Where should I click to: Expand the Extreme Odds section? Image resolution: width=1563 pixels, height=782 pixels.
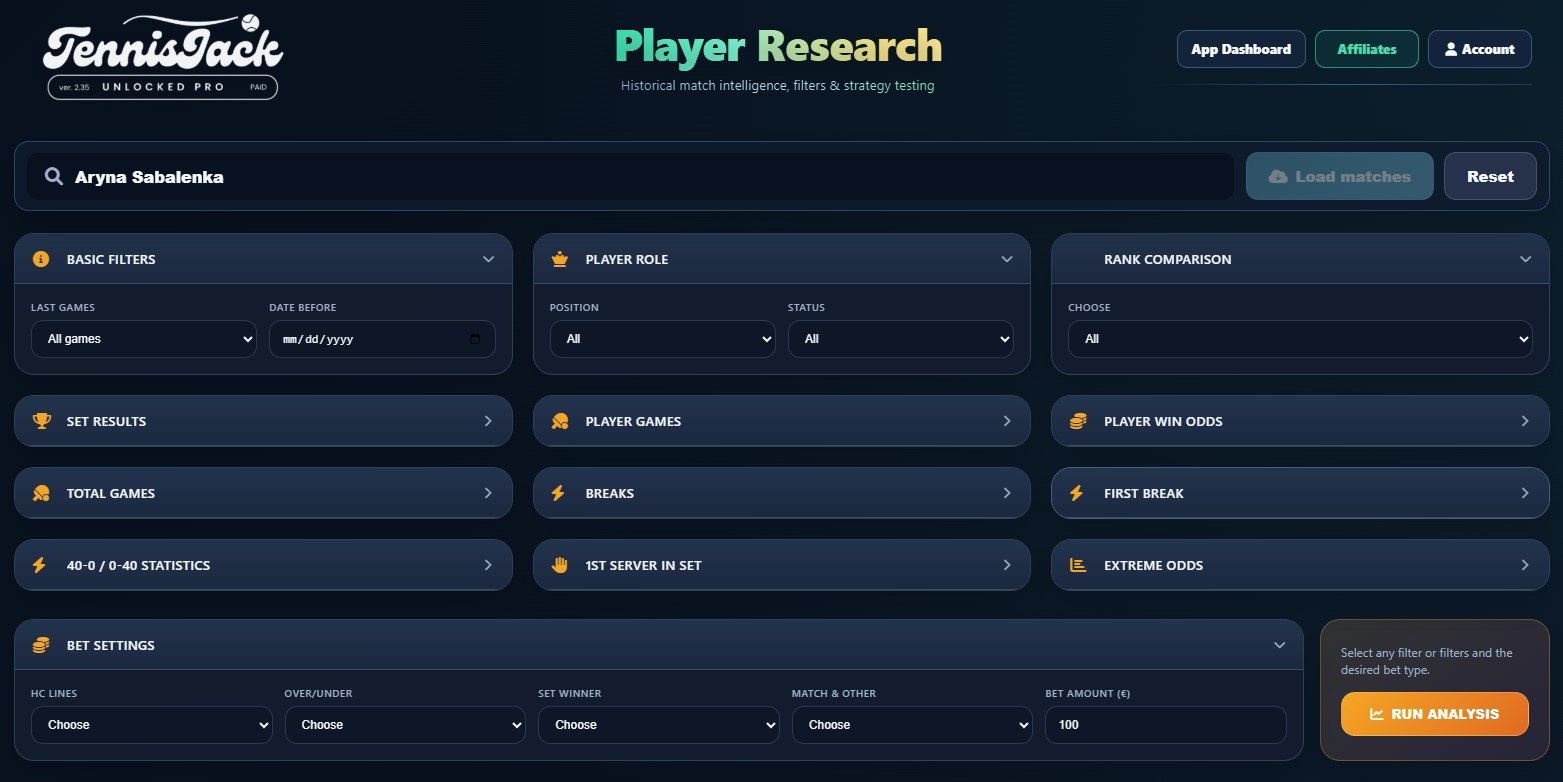point(1300,565)
